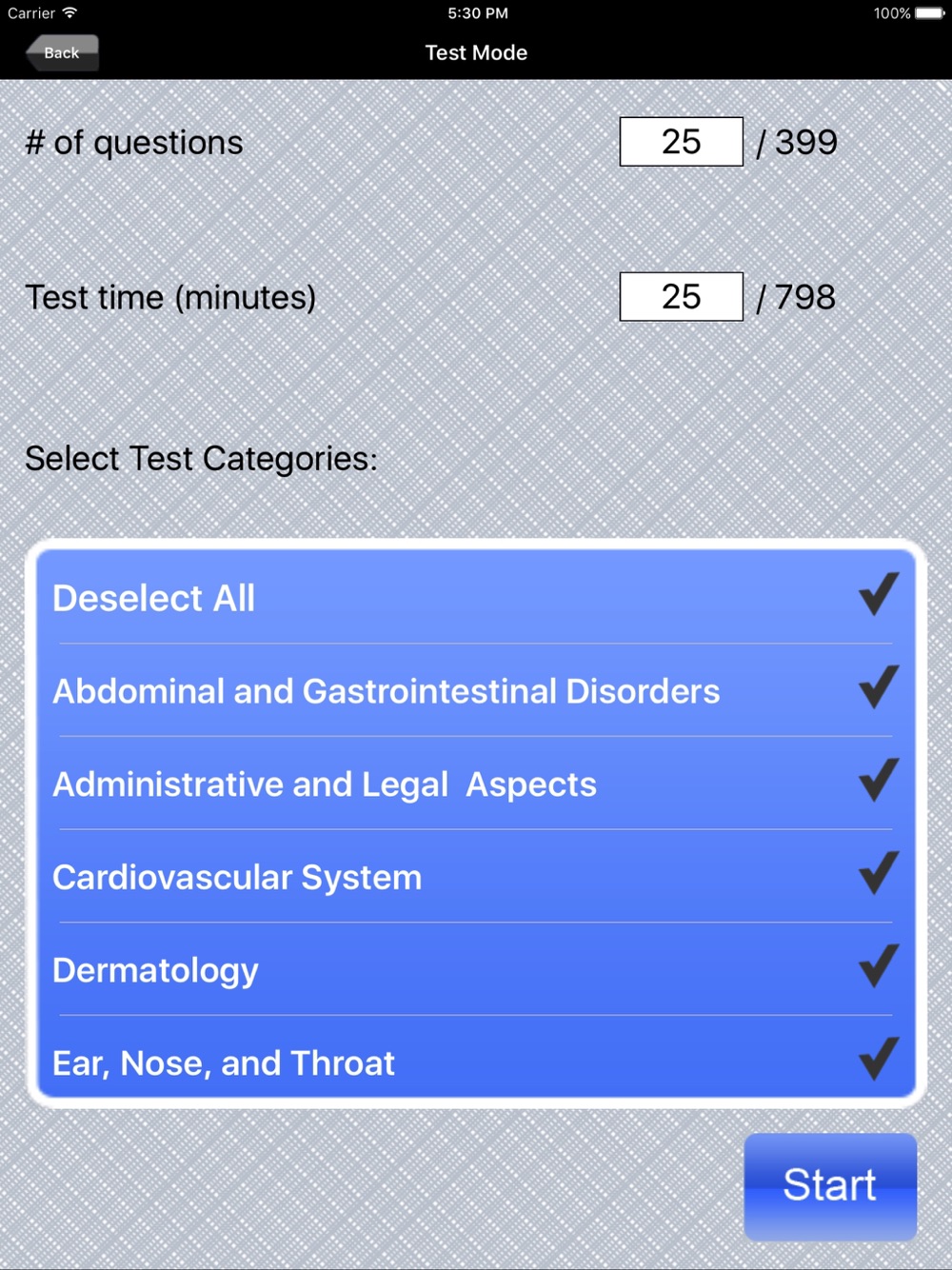Select the Administrative and Legal Aspects label

click(325, 784)
